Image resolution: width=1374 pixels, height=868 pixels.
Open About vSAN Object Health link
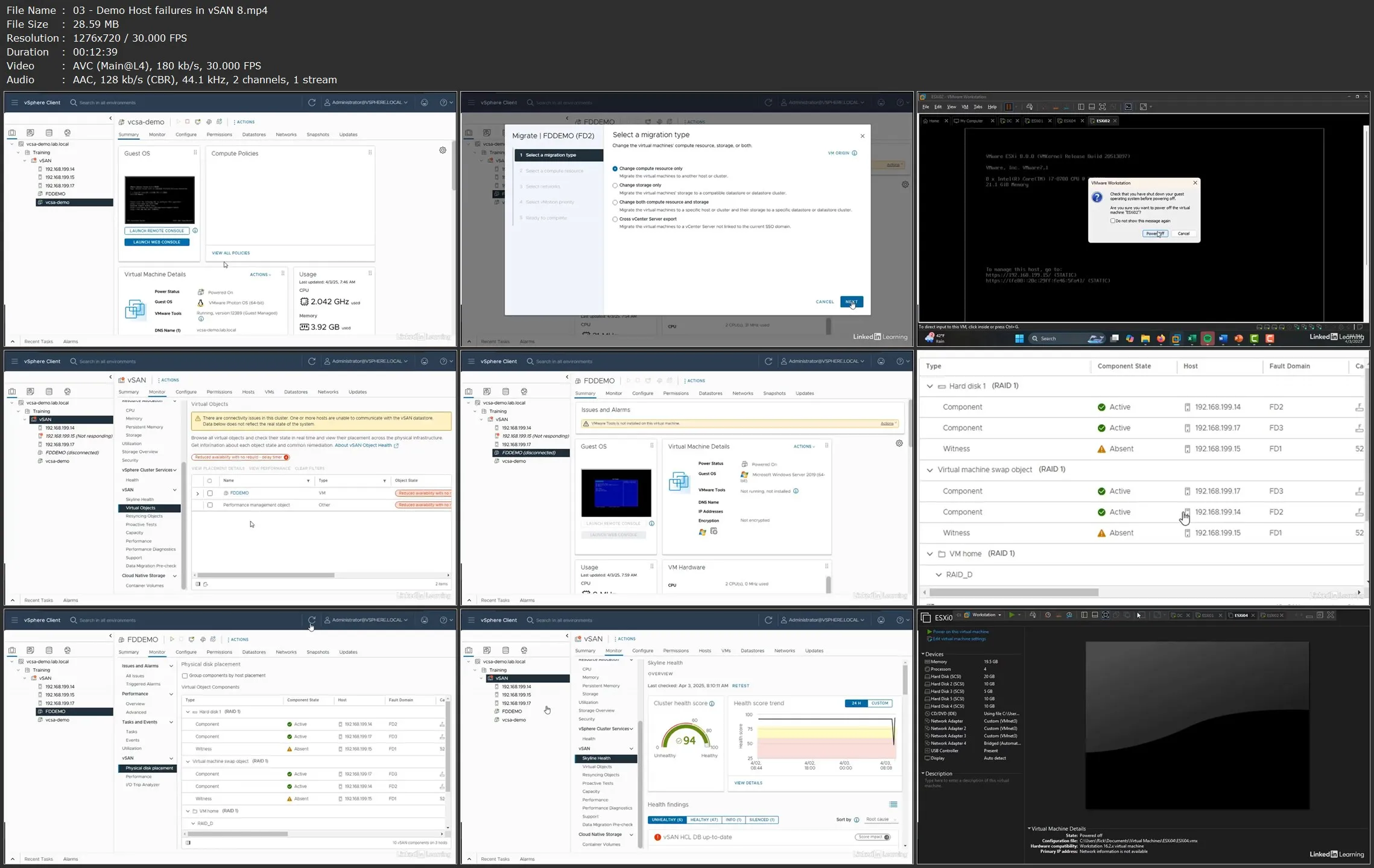(363, 445)
